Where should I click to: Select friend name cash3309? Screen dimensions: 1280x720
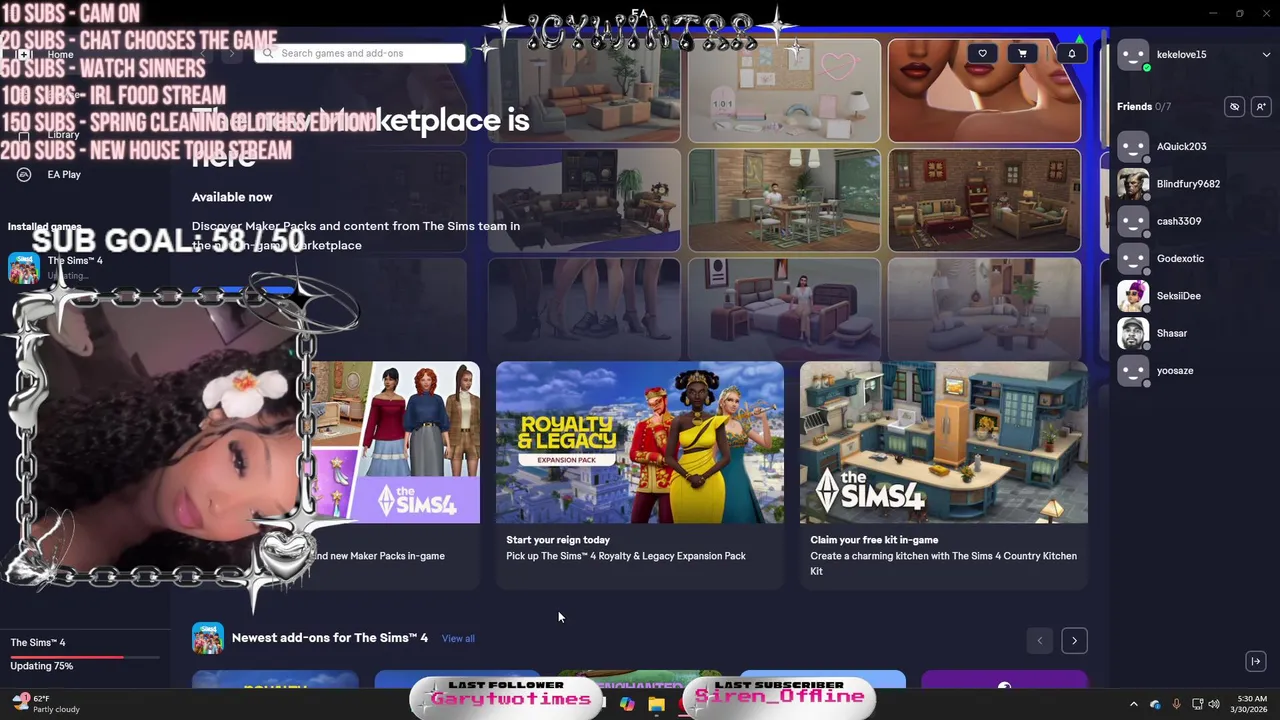(x=1179, y=221)
